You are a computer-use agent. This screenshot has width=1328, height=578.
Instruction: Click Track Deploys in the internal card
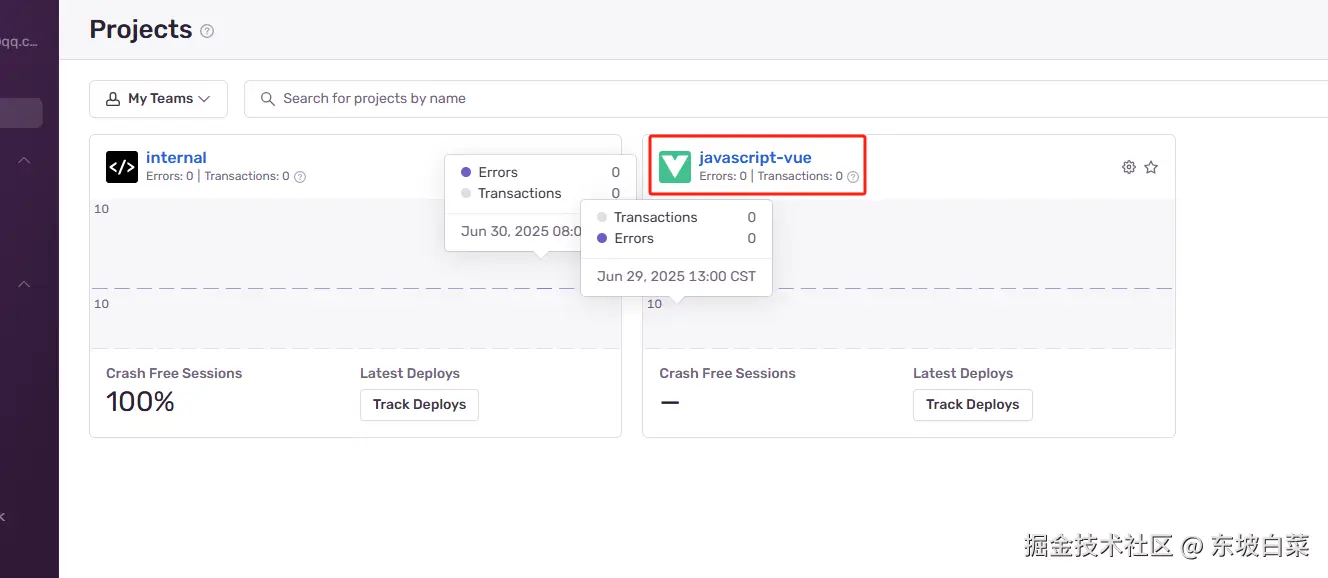(x=419, y=405)
